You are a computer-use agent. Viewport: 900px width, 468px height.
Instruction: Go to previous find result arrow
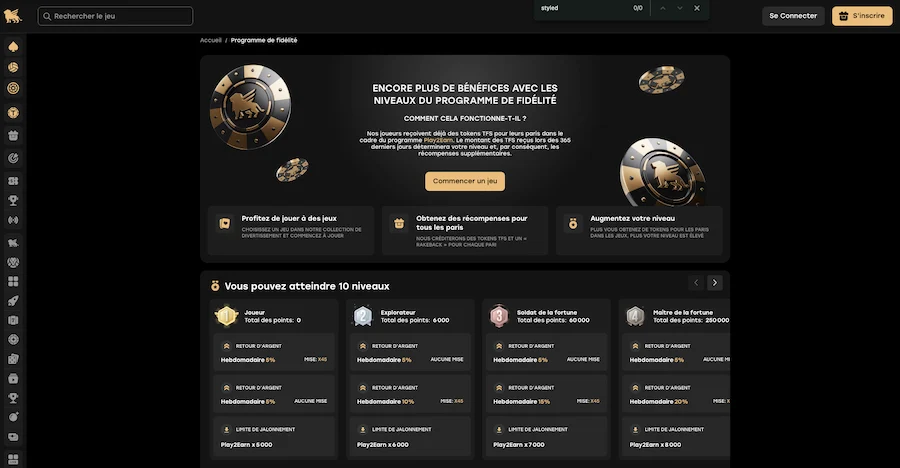[662, 8]
